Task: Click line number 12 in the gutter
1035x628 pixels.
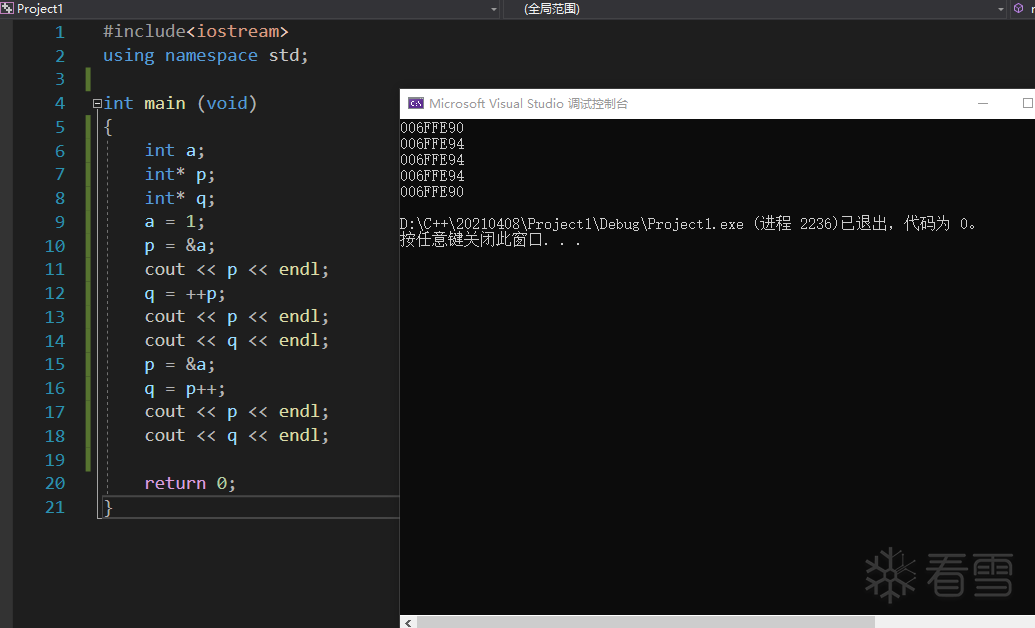Action: click(55, 294)
